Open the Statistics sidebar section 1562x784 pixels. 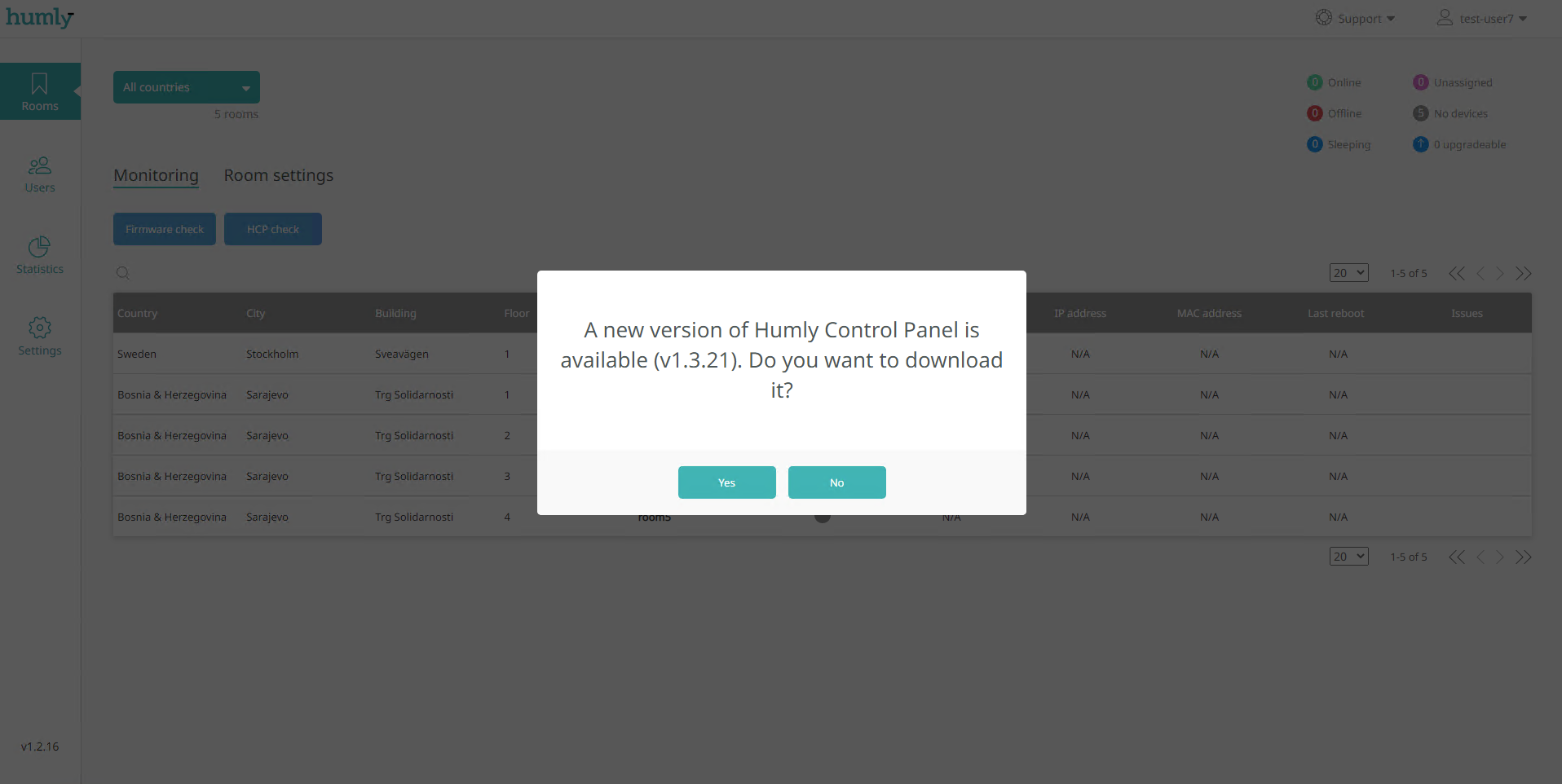[40, 256]
